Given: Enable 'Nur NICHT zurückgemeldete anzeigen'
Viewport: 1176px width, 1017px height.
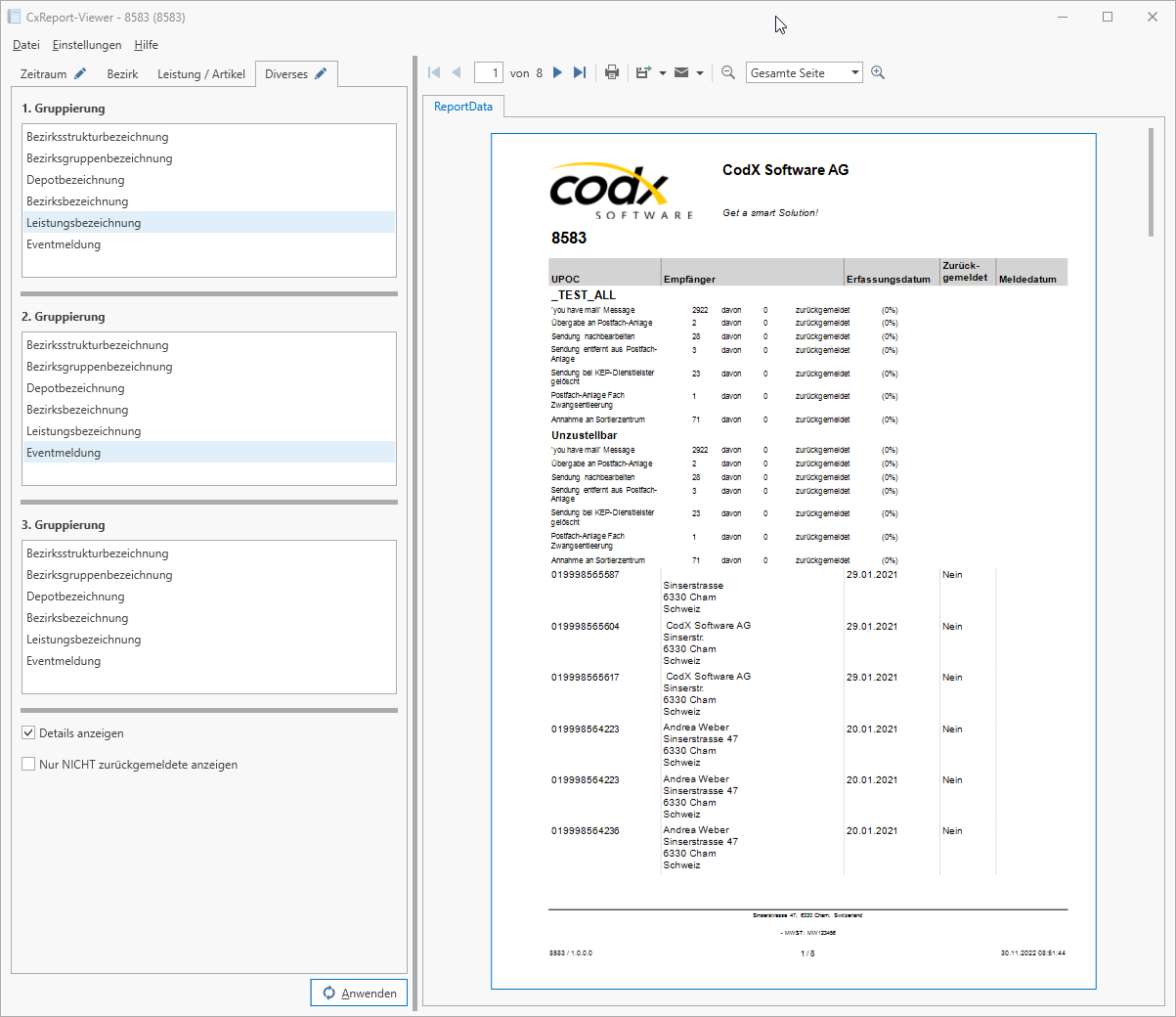Looking at the screenshot, I should point(28,764).
